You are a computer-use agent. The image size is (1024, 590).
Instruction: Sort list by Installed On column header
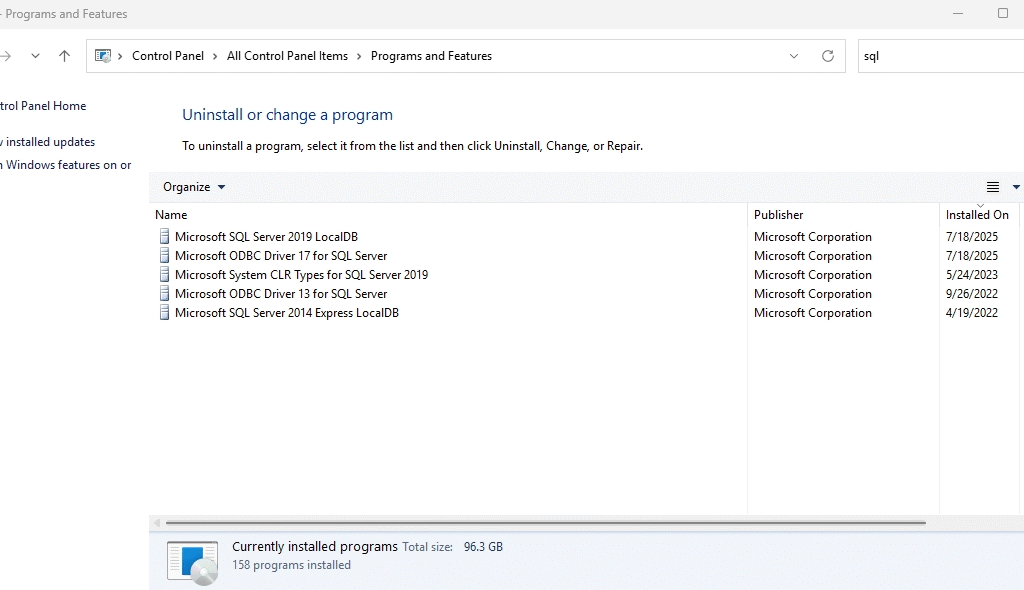tap(980, 215)
